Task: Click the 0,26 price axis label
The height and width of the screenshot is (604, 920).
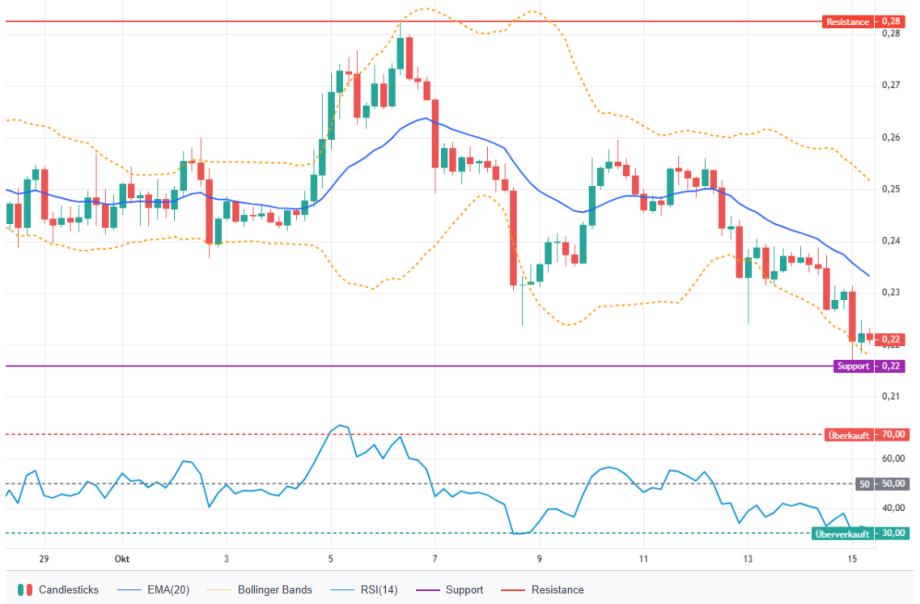Action: 891,137
